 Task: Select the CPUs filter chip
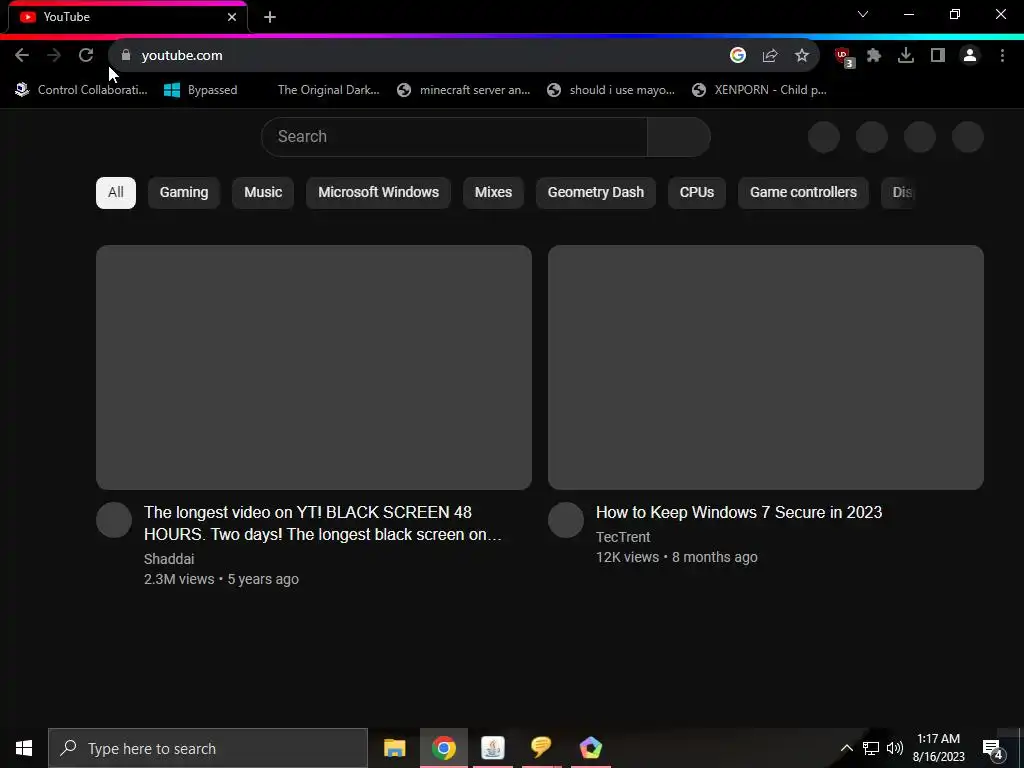pos(697,193)
